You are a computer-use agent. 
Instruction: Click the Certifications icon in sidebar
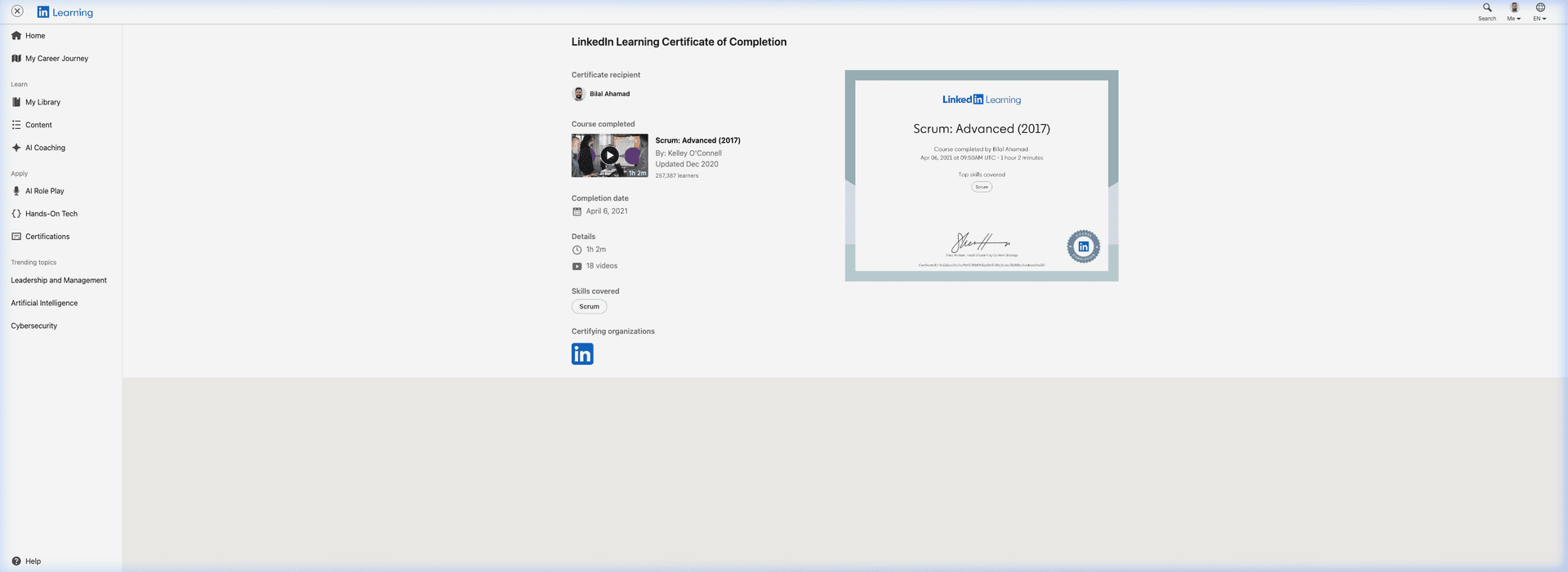click(16, 237)
